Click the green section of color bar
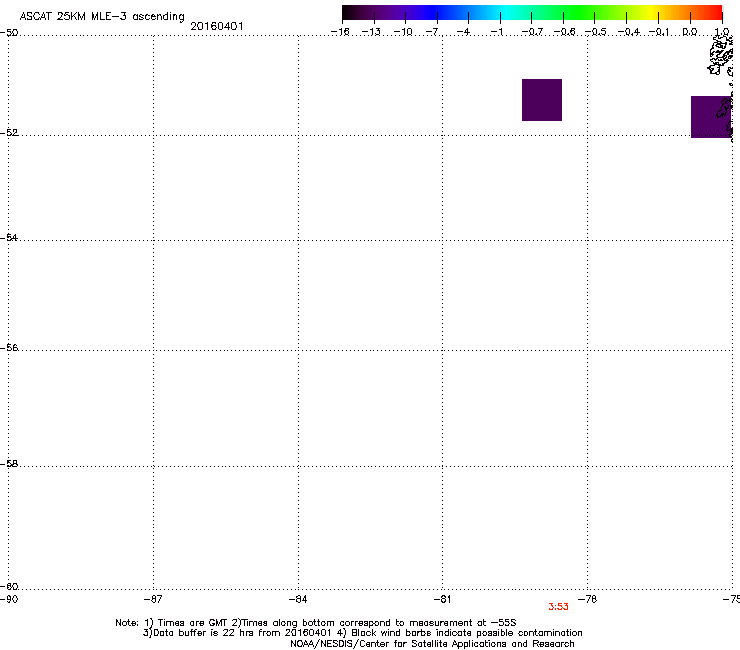The width and height of the screenshot is (740, 650). point(580,12)
